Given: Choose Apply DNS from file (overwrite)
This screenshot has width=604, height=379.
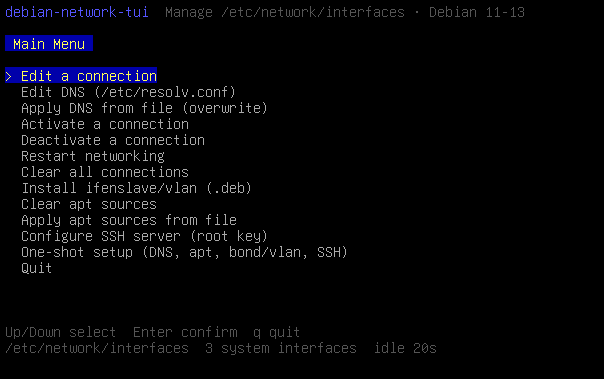Looking at the screenshot, I should tap(144, 108).
